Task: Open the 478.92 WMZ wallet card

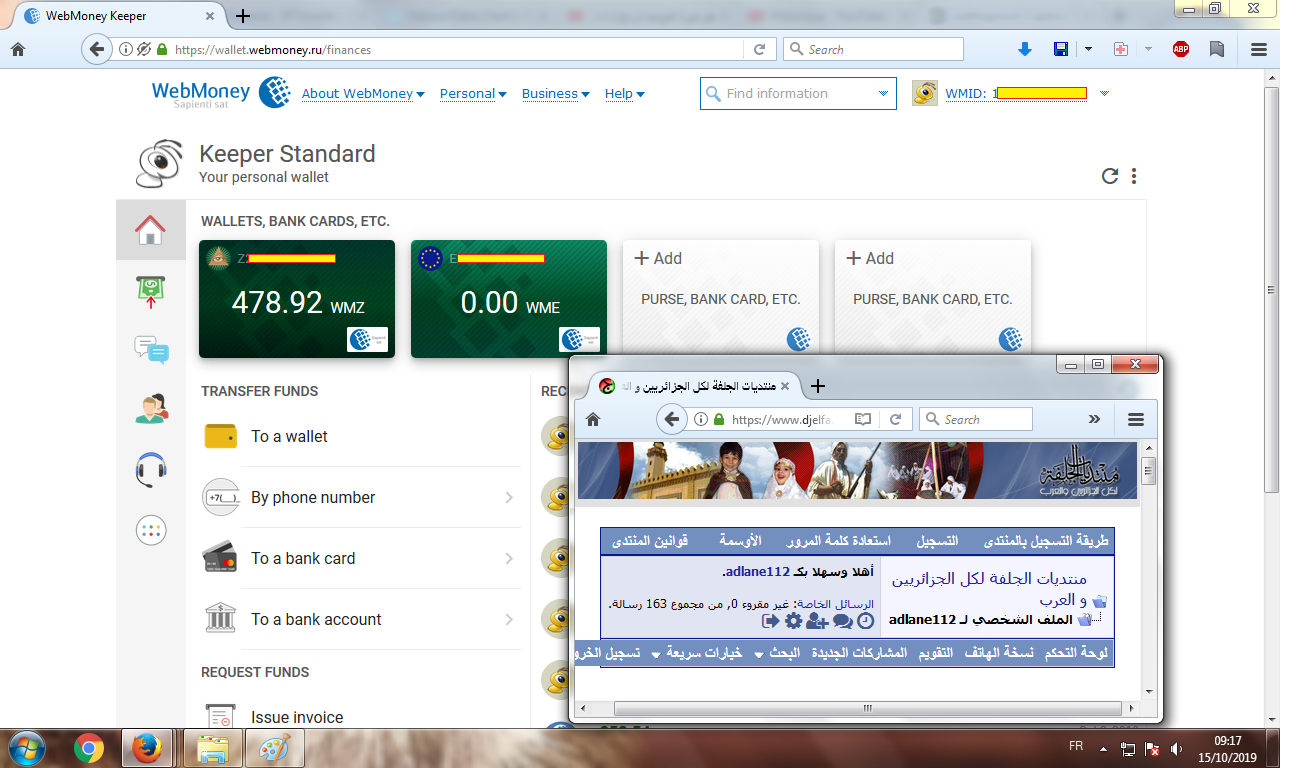Action: tap(297, 299)
